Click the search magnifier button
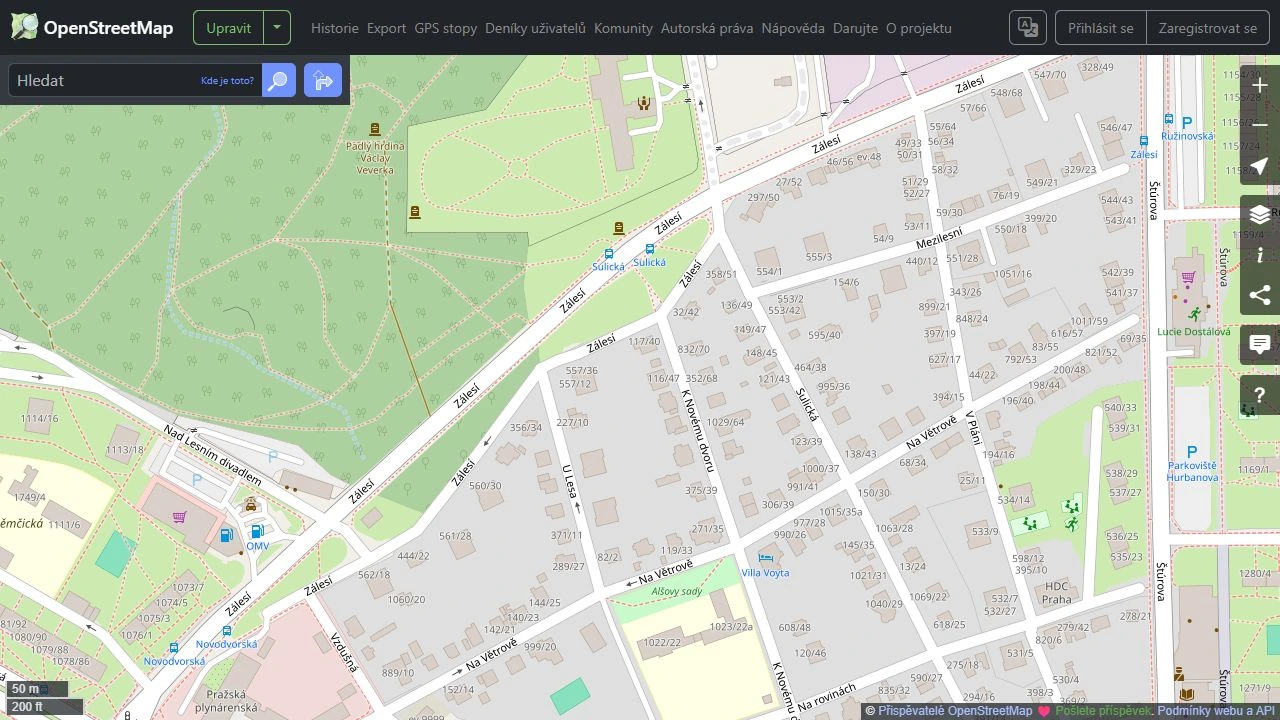This screenshot has height=720, width=1280. click(279, 80)
